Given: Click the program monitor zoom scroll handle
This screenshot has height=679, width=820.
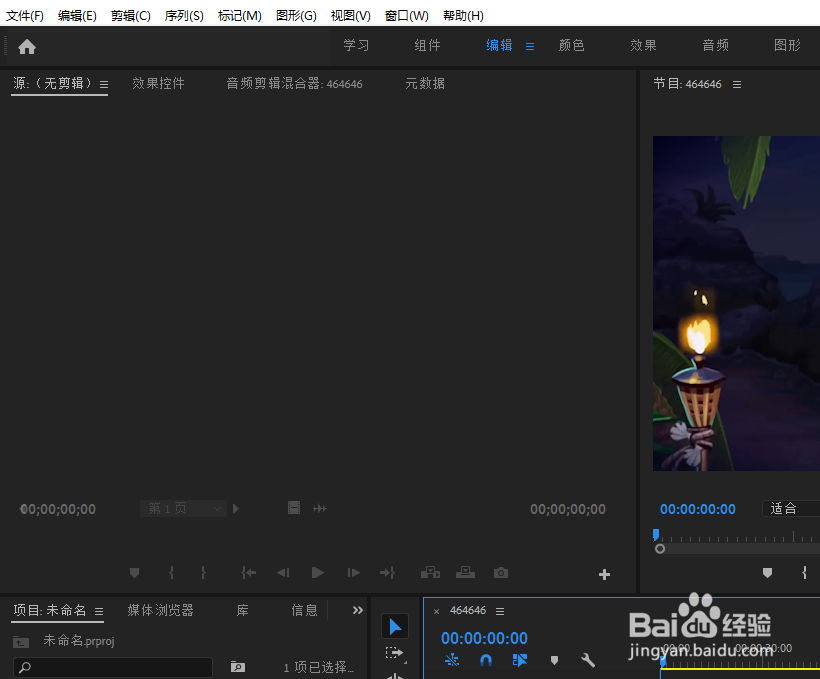Looking at the screenshot, I should coord(660,549).
